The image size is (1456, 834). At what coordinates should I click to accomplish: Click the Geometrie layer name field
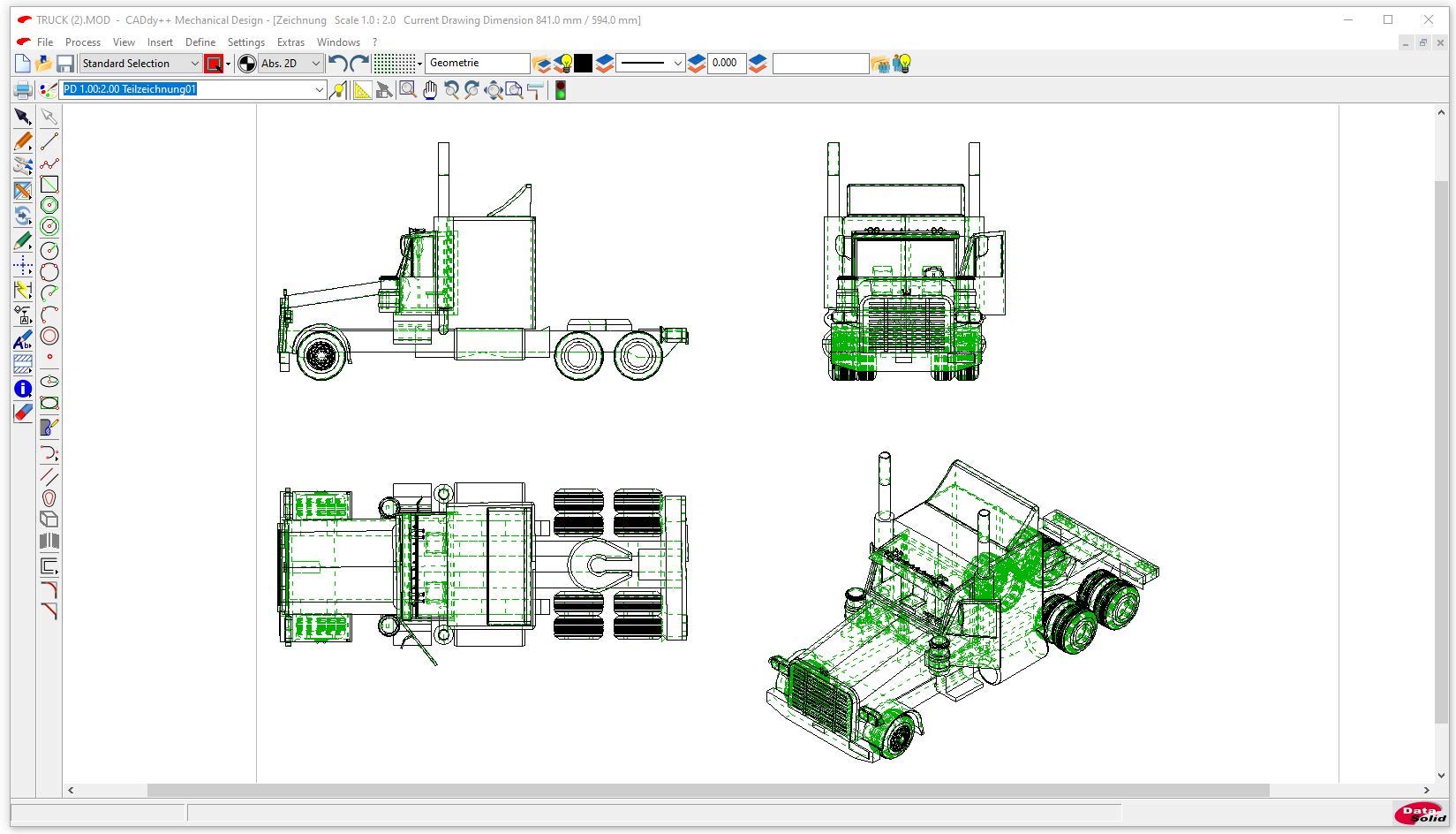click(x=477, y=64)
